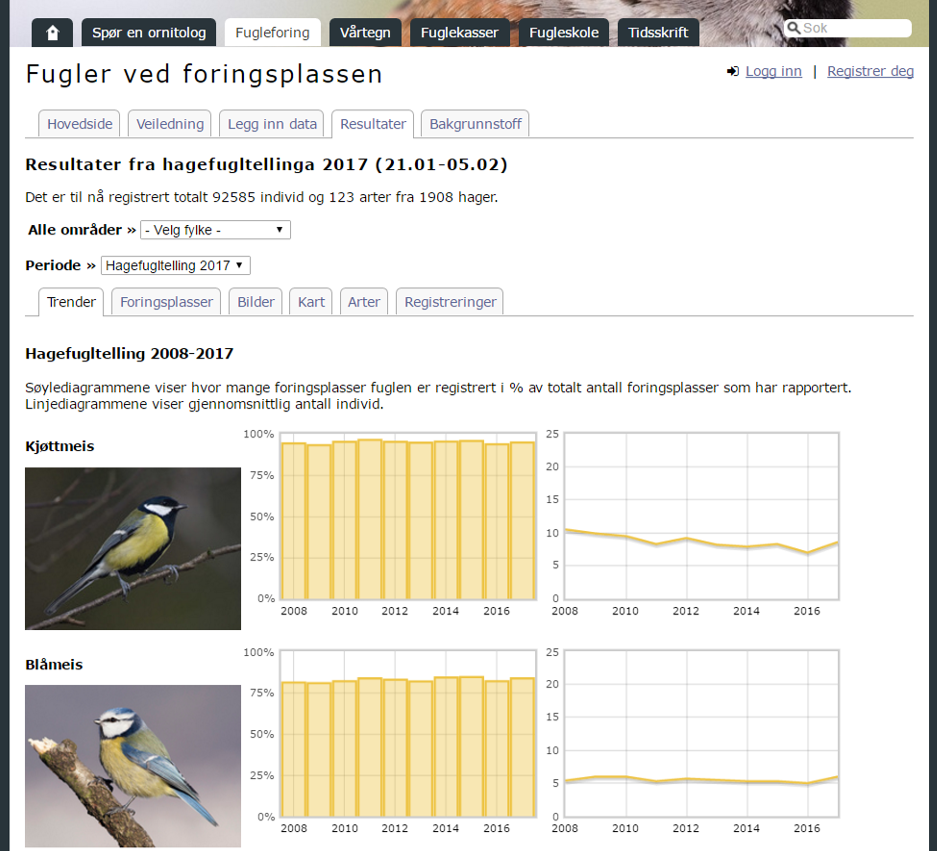Click the 'Registrer deg' link

(870, 71)
